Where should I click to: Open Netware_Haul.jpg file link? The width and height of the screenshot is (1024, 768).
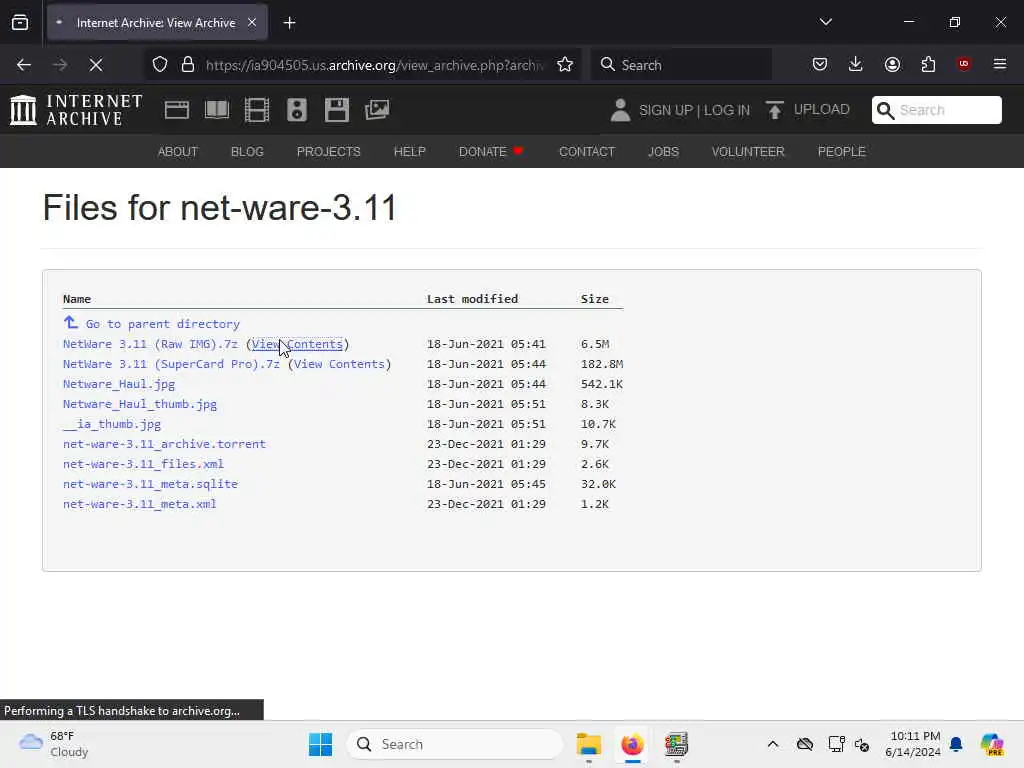point(119,384)
